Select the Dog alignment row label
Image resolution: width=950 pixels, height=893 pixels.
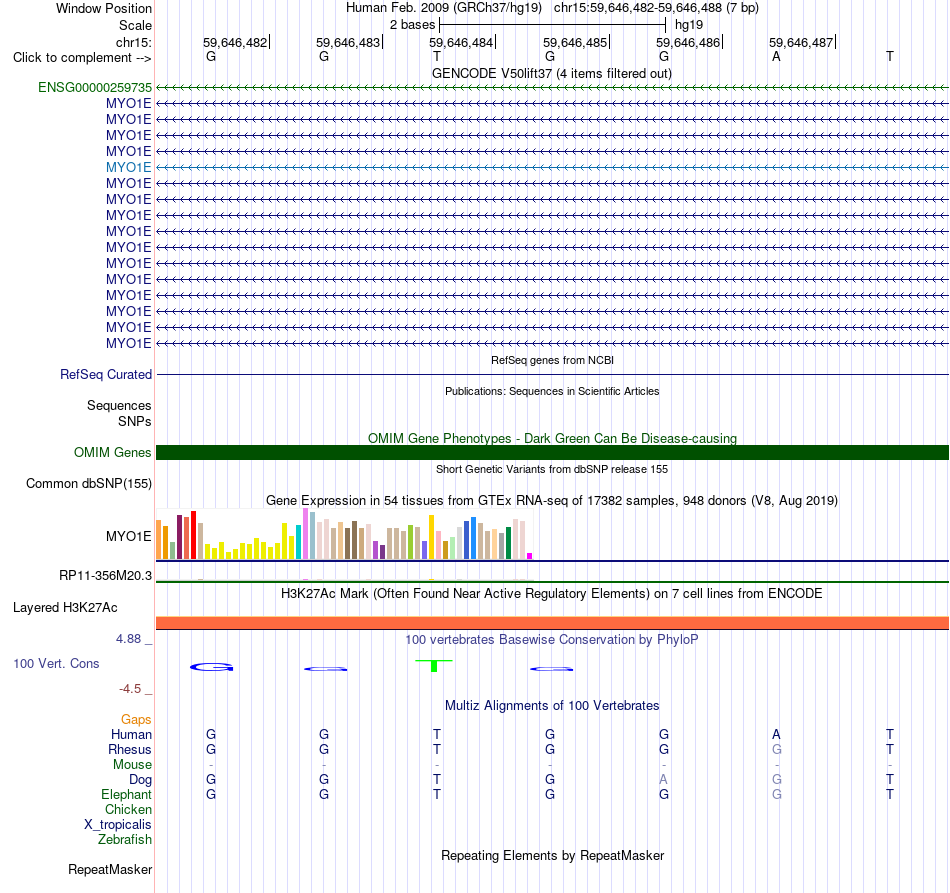pos(140,780)
